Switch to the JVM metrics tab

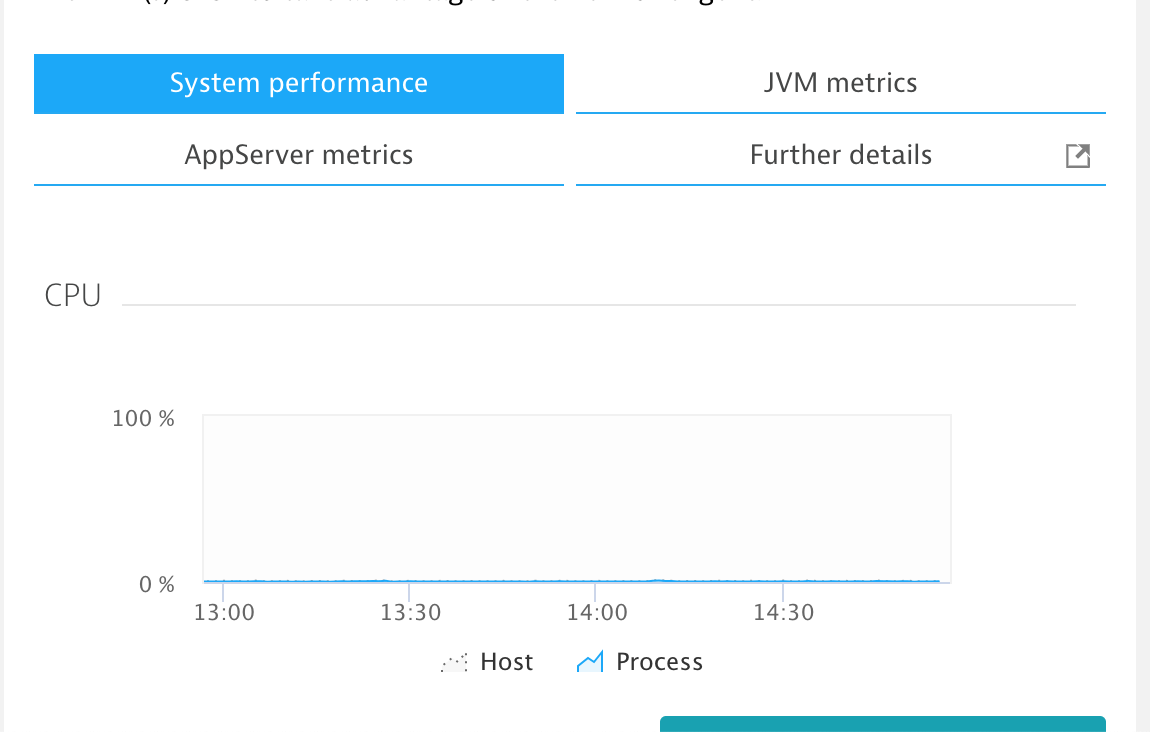(x=840, y=83)
